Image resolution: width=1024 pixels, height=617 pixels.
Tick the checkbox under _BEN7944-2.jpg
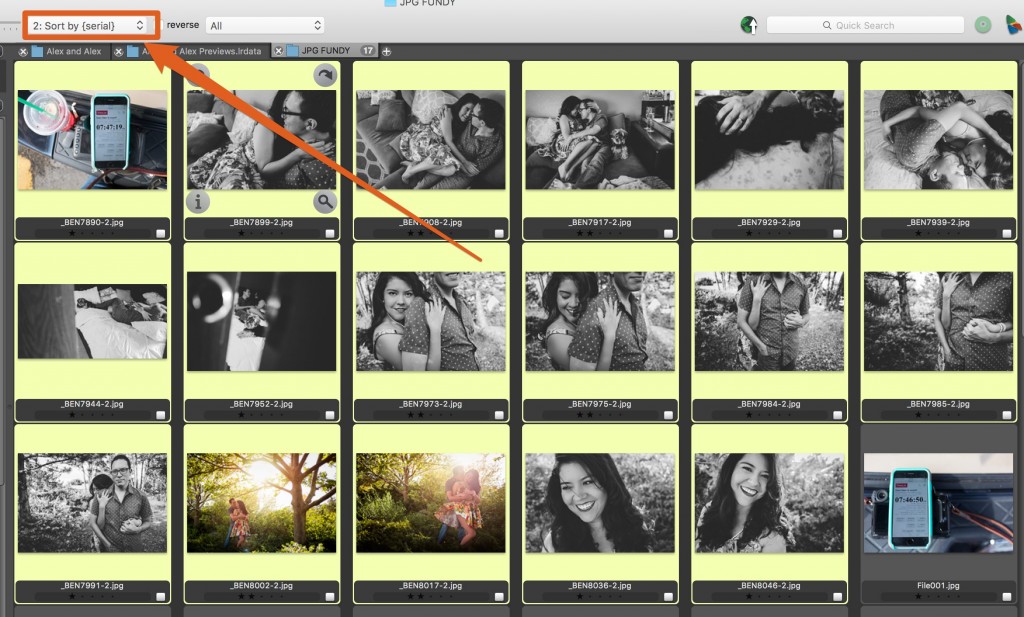pyautogui.click(x=161, y=415)
